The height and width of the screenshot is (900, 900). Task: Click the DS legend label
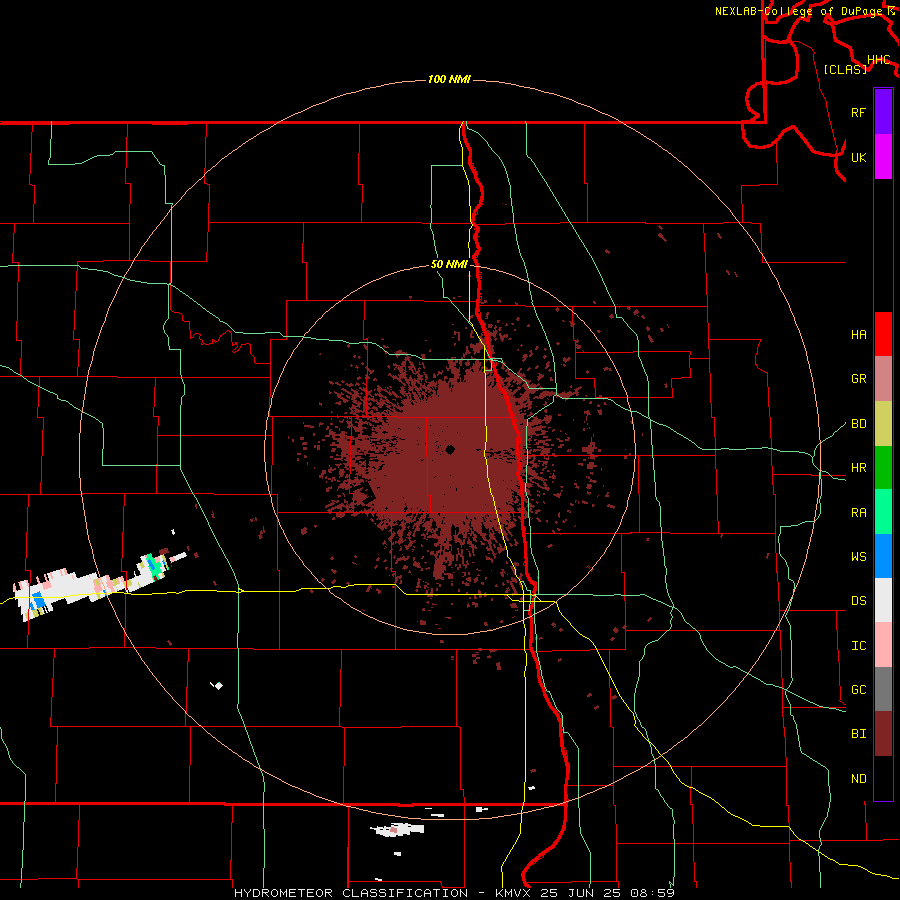click(x=858, y=601)
